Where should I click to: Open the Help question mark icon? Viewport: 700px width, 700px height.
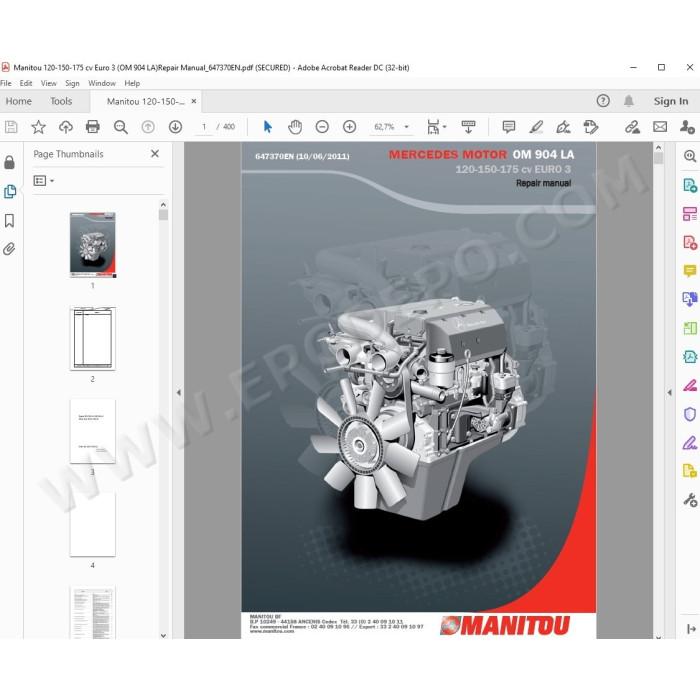tap(603, 101)
